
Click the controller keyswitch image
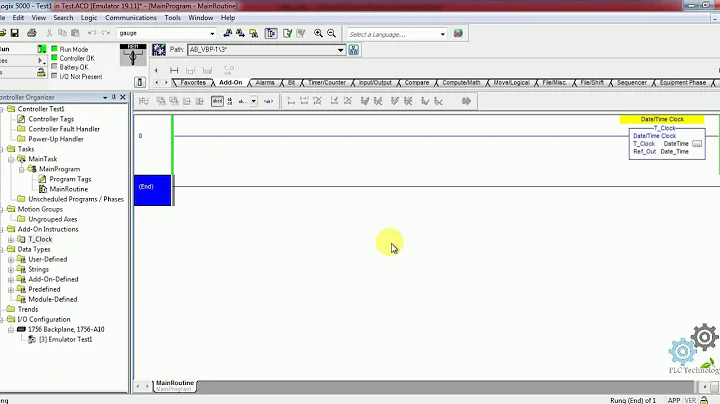click(133, 55)
